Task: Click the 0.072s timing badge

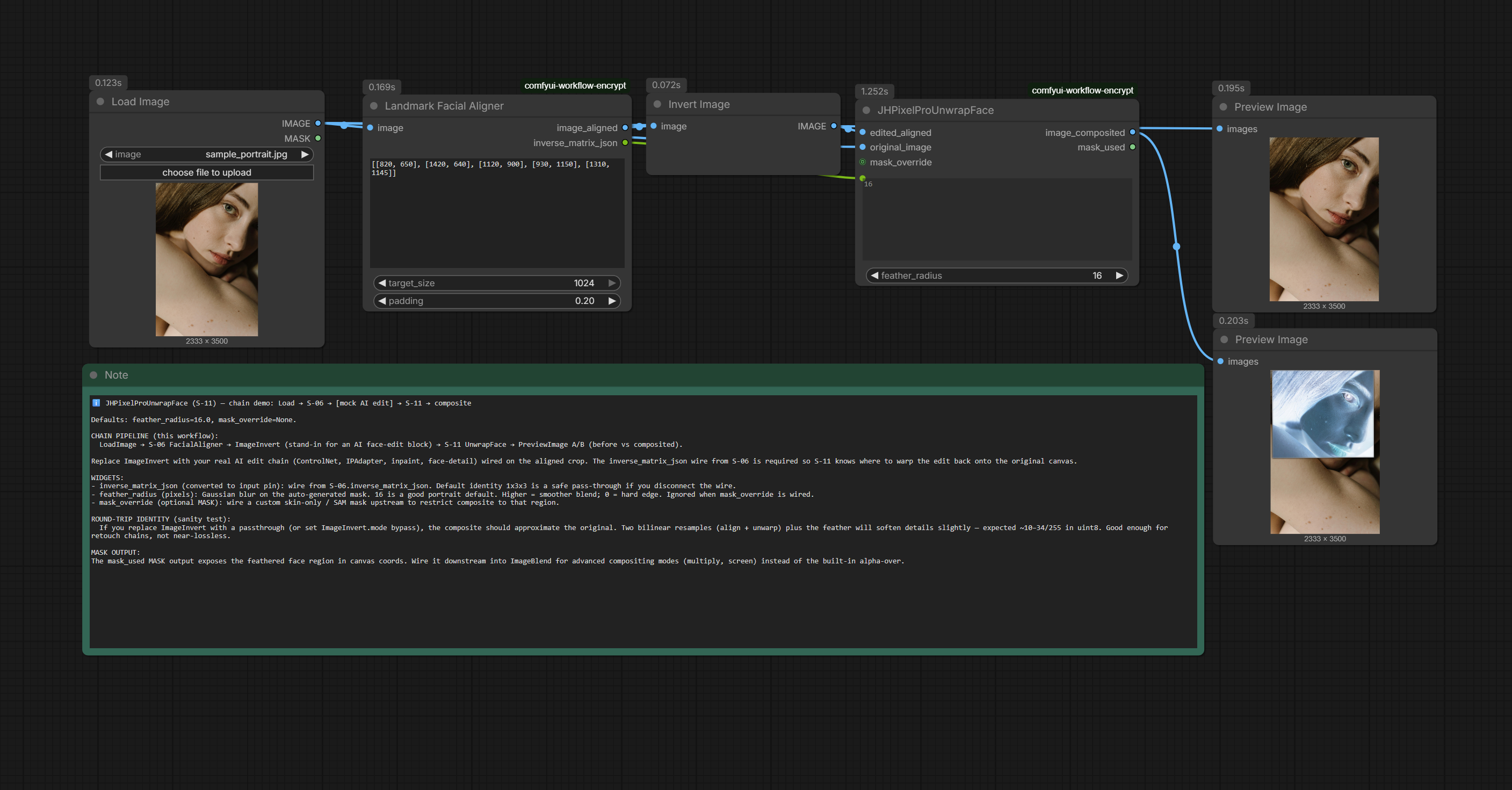Action: (666, 85)
